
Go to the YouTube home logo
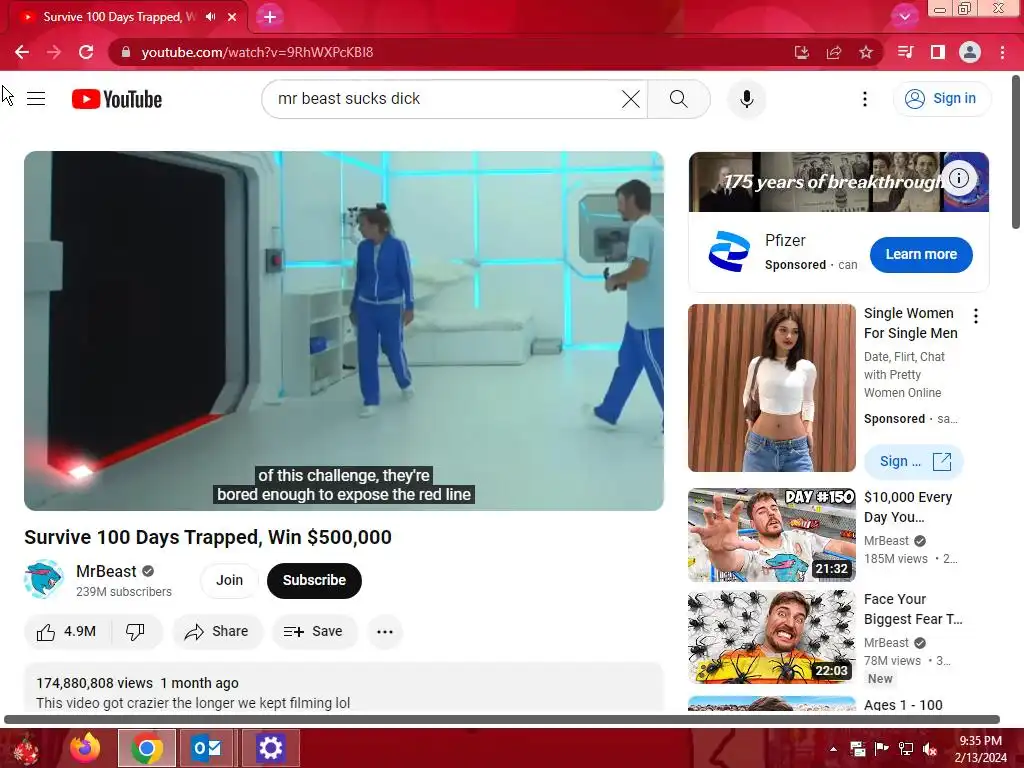[x=117, y=99]
